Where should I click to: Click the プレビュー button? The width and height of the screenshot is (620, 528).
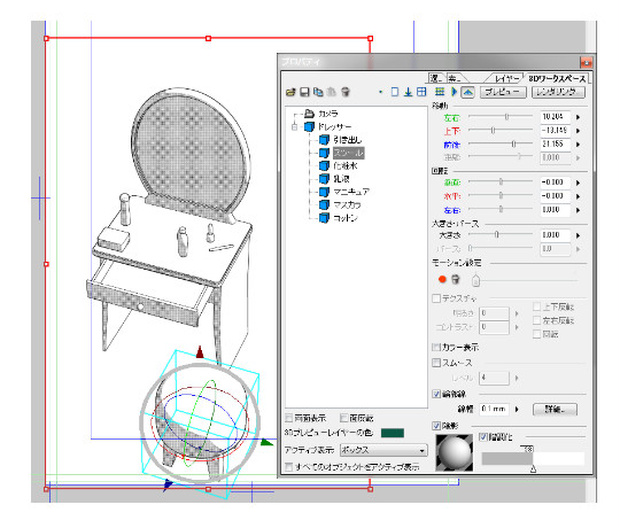point(503,92)
